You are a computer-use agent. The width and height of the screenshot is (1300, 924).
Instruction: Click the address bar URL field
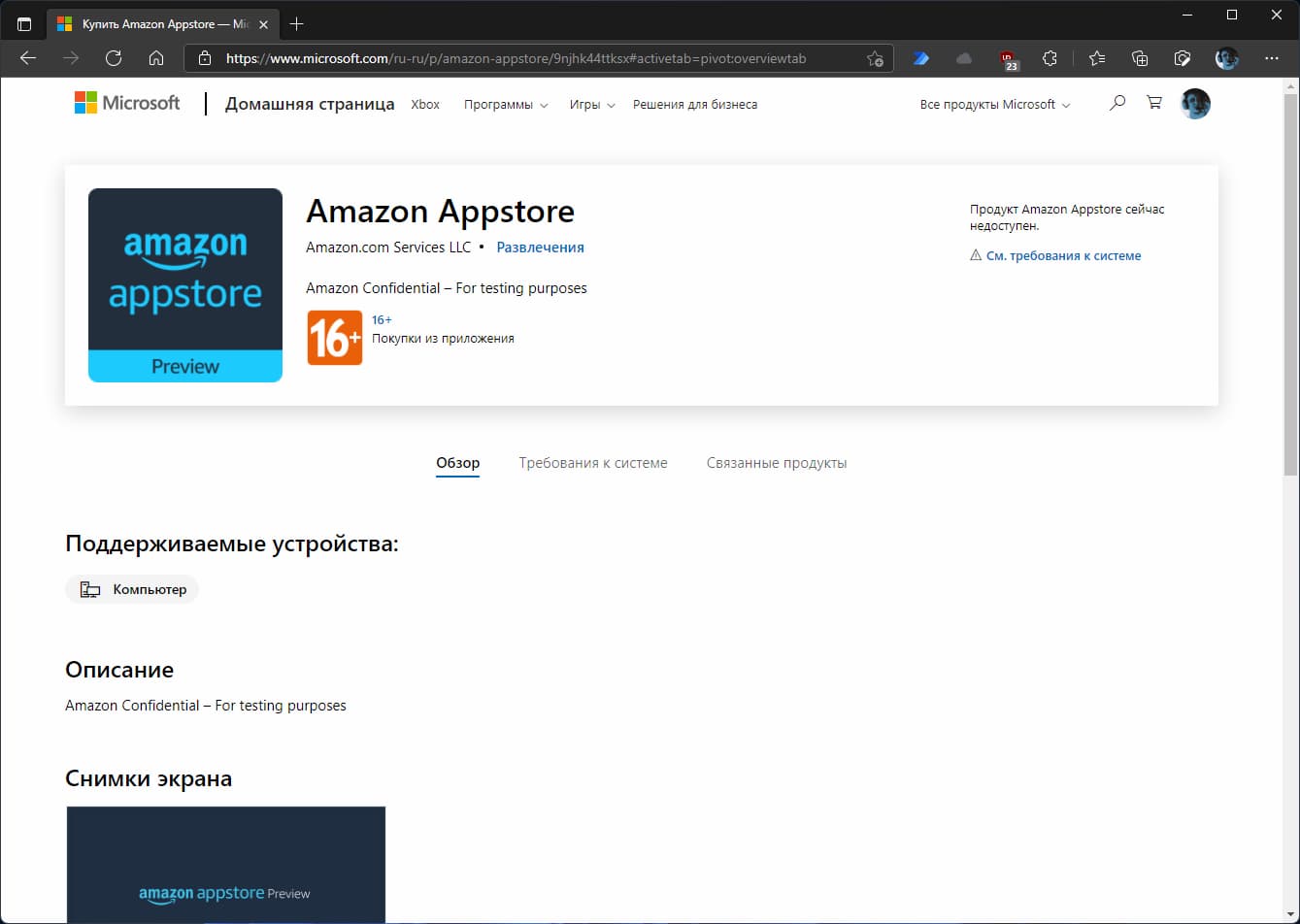pyautogui.click(x=539, y=58)
